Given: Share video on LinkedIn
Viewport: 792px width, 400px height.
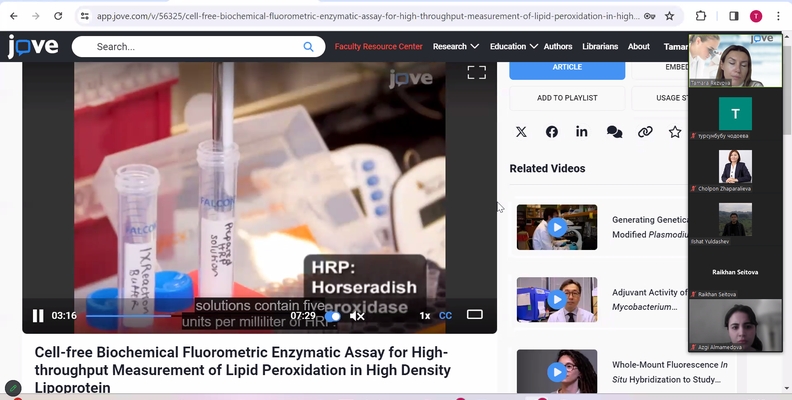Looking at the screenshot, I should pyautogui.click(x=582, y=132).
